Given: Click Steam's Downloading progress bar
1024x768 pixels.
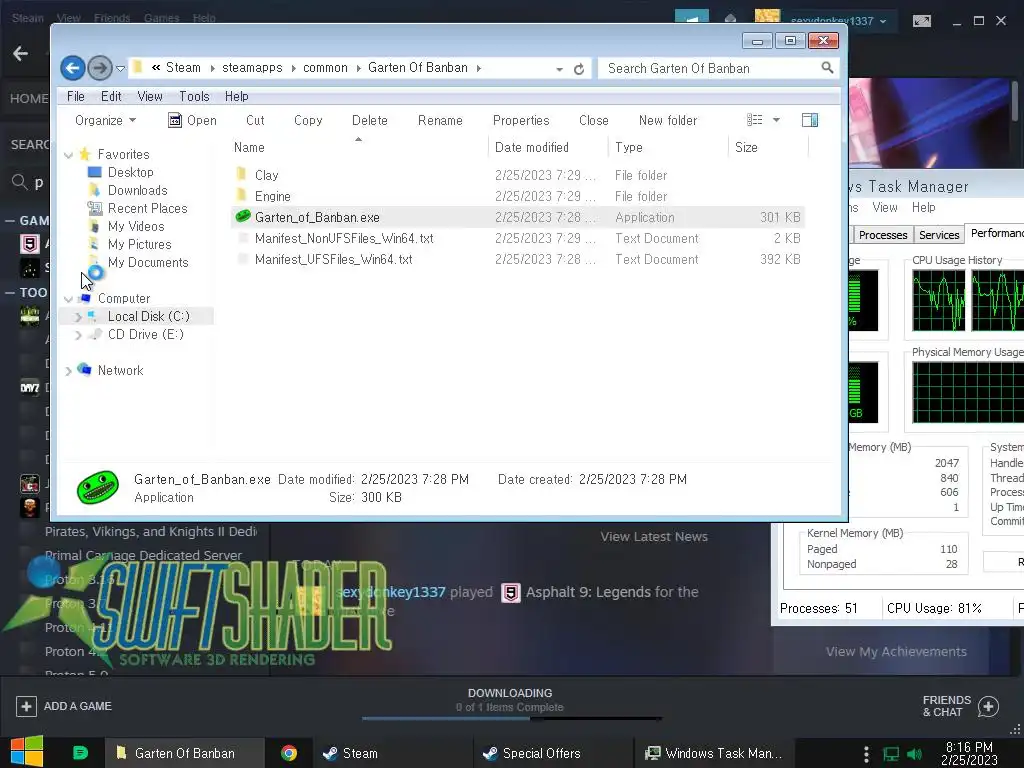Looking at the screenshot, I should click(x=511, y=718).
